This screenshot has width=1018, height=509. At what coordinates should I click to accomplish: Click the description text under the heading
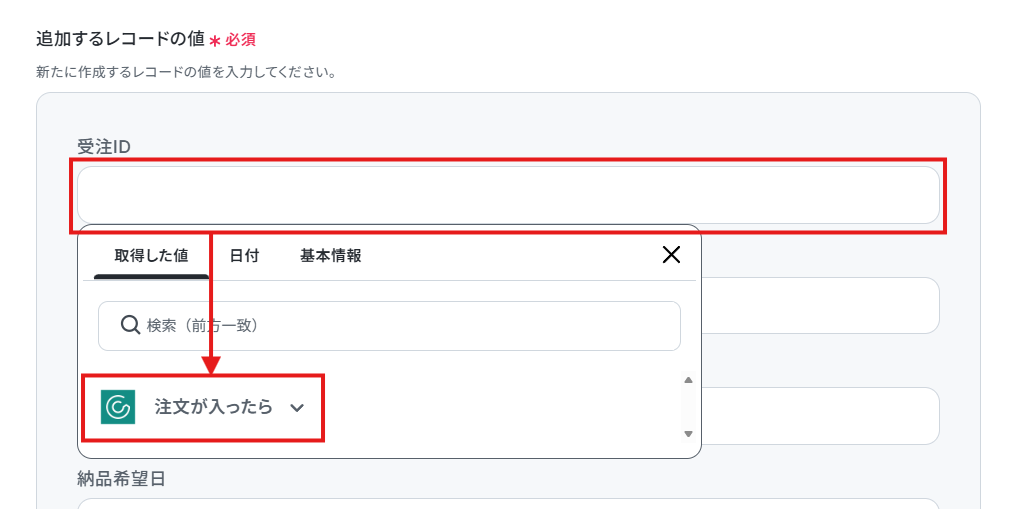pyautogui.click(x=186, y=71)
